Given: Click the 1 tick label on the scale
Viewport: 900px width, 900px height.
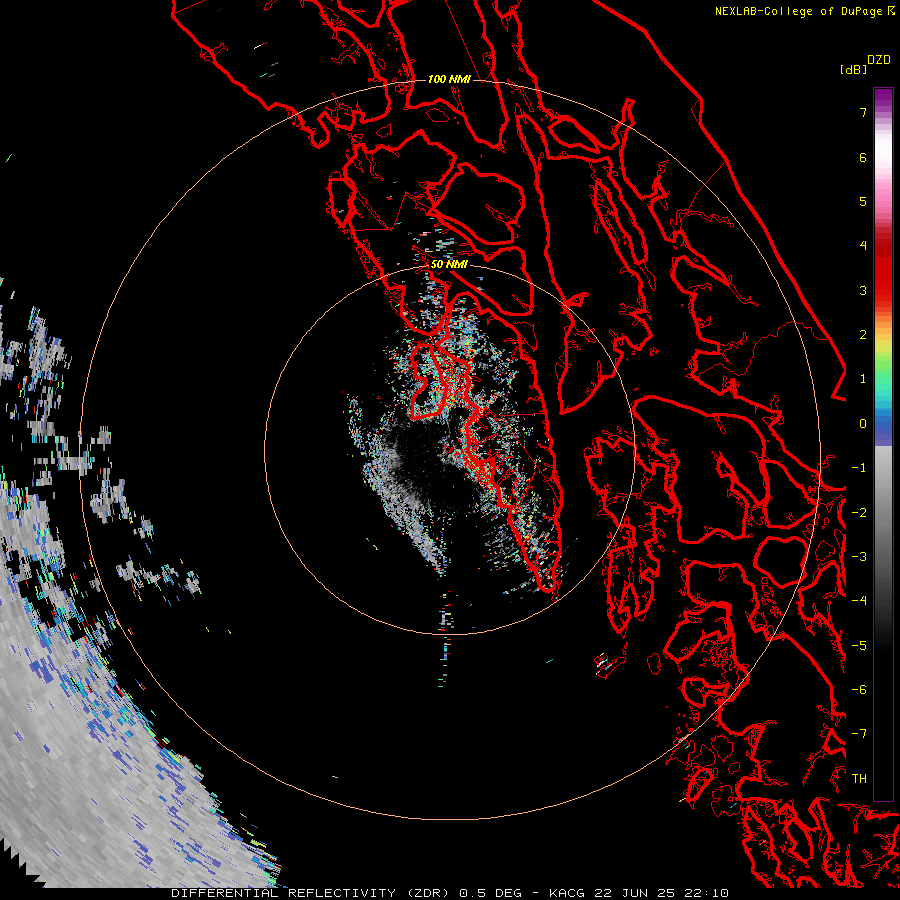Looking at the screenshot, I should click(863, 379).
